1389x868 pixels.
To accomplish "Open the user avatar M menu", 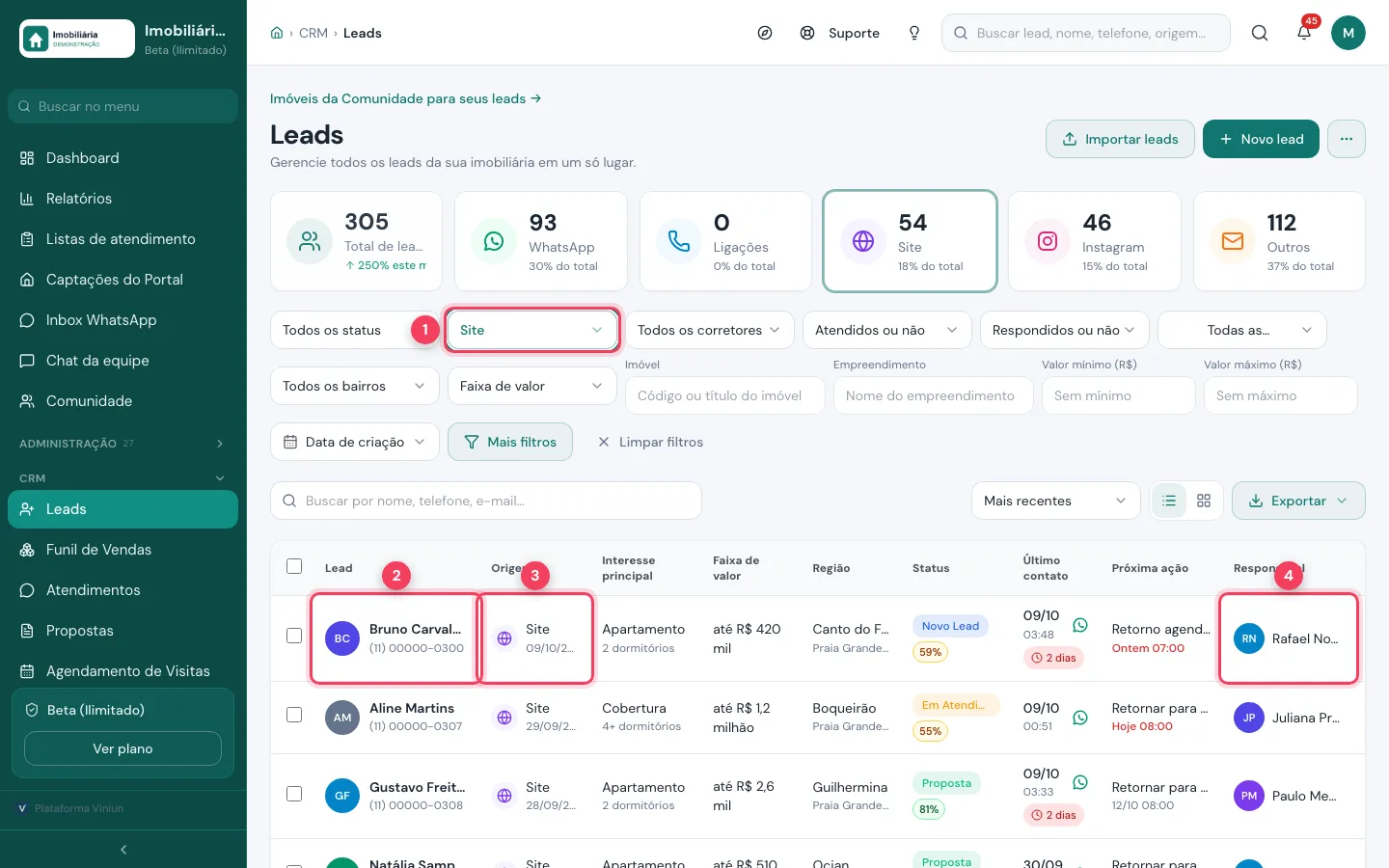I will [x=1348, y=33].
